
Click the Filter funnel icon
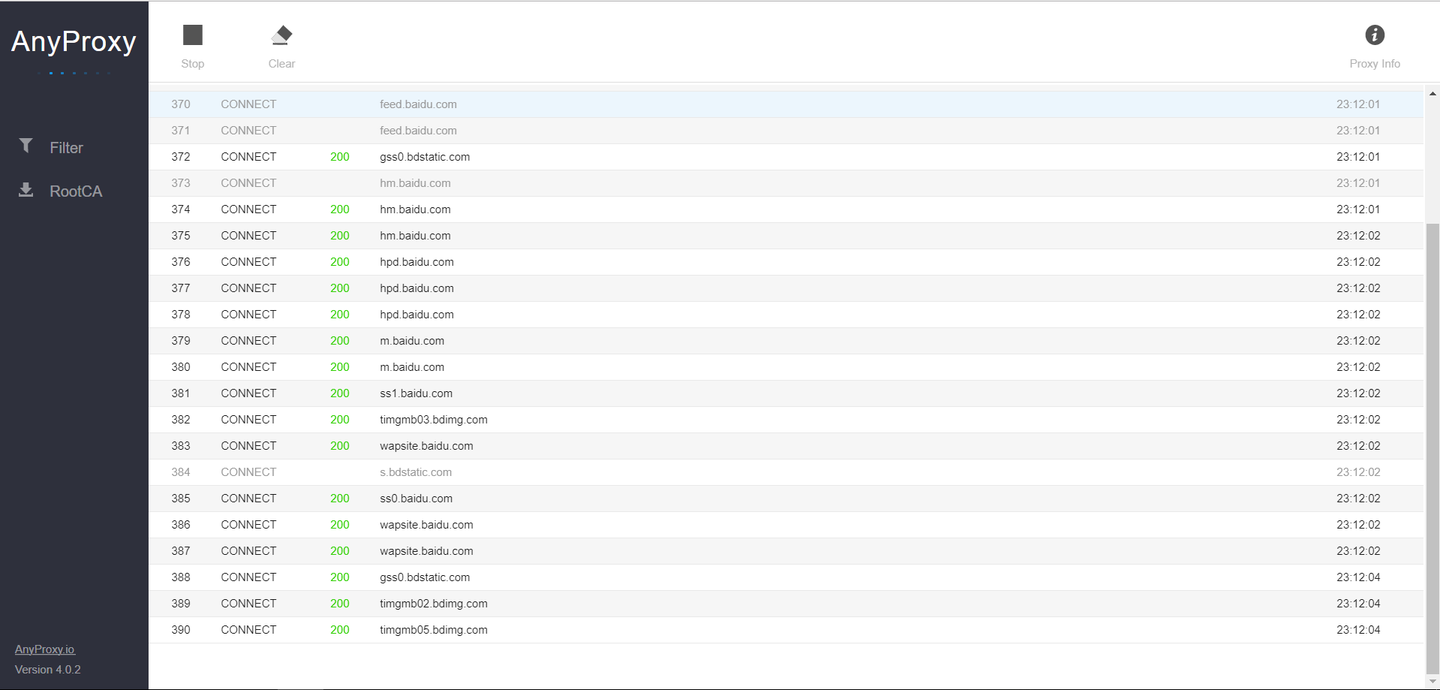pos(26,146)
